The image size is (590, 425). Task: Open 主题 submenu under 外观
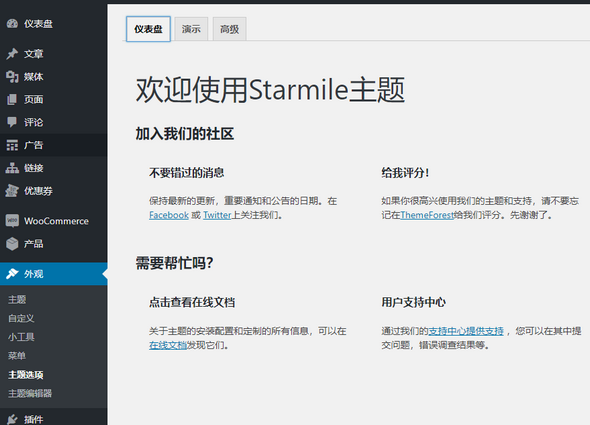click(x=17, y=300)
